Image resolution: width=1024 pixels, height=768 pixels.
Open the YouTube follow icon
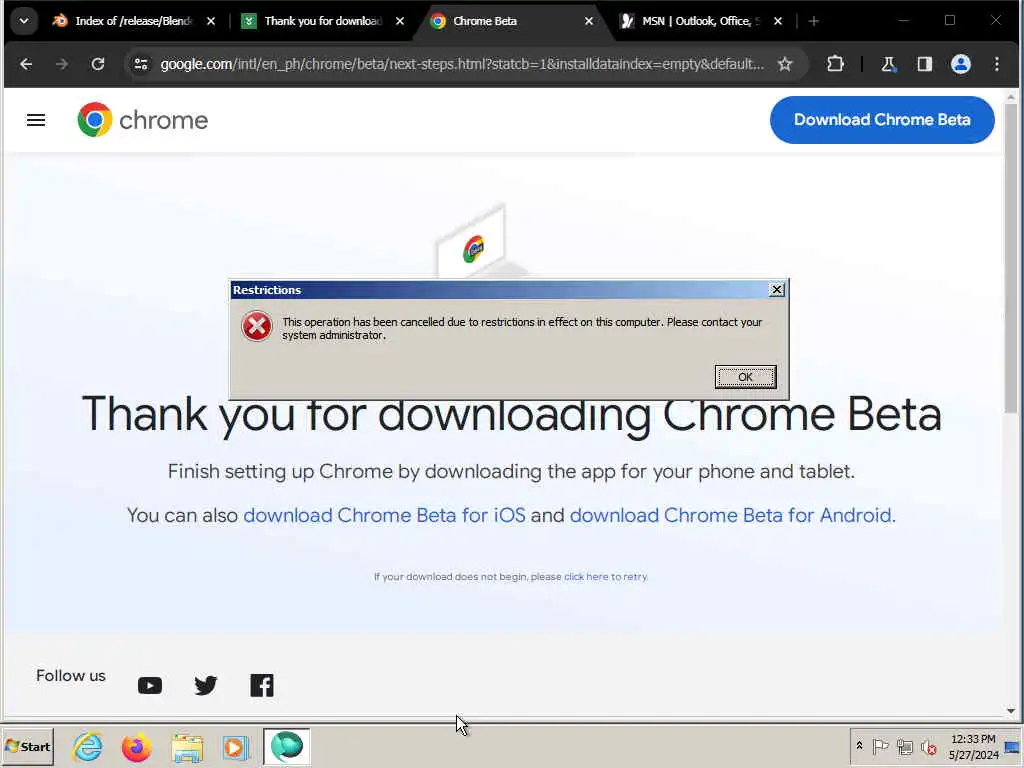pos(150,685)
